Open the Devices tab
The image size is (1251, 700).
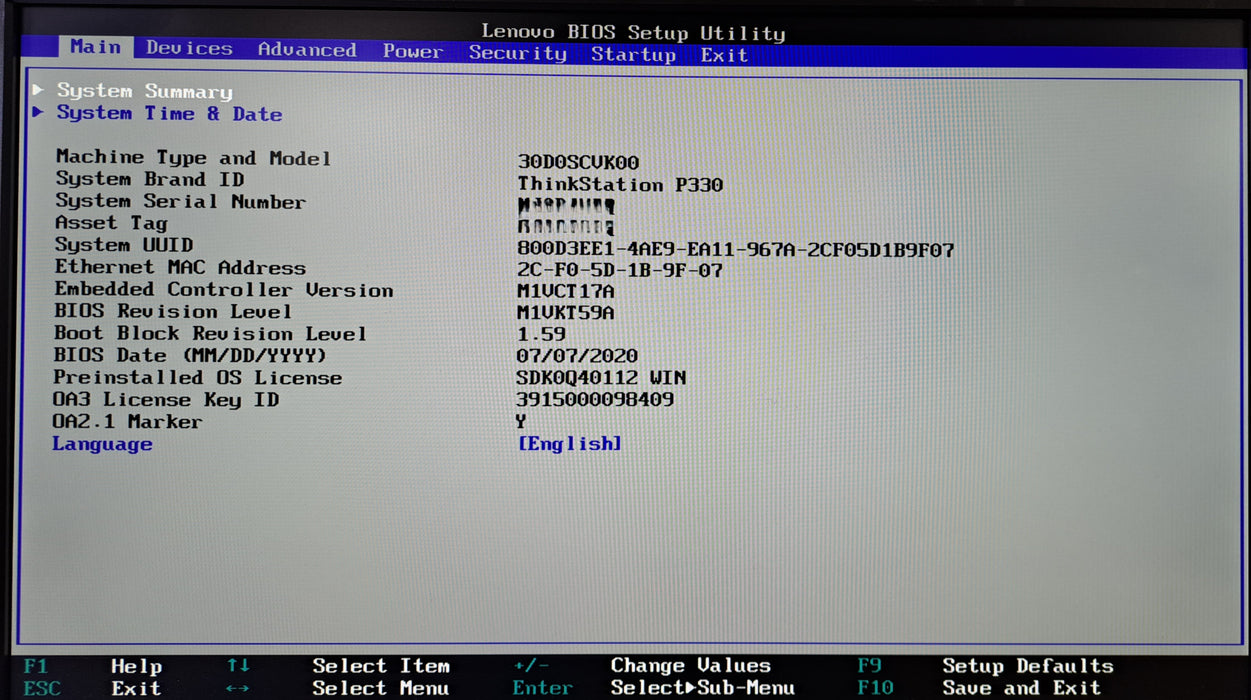(189, 48)
